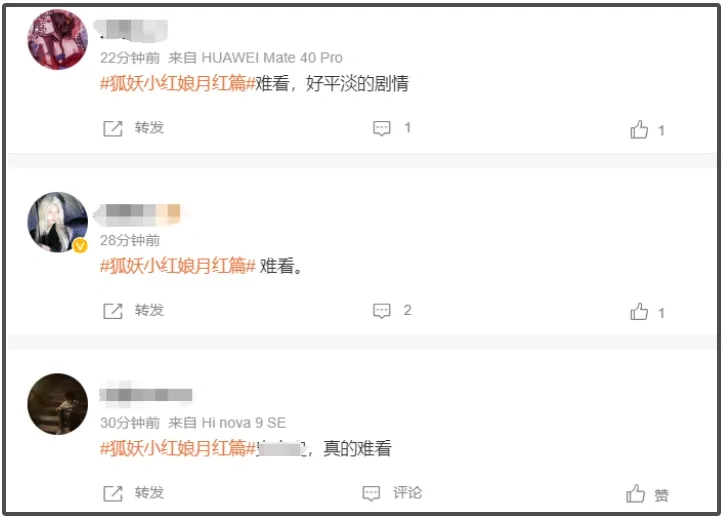Open the white-haired verified user avatar
The image size is (722, 517).
pyautogui.click(x=58, y=222)
